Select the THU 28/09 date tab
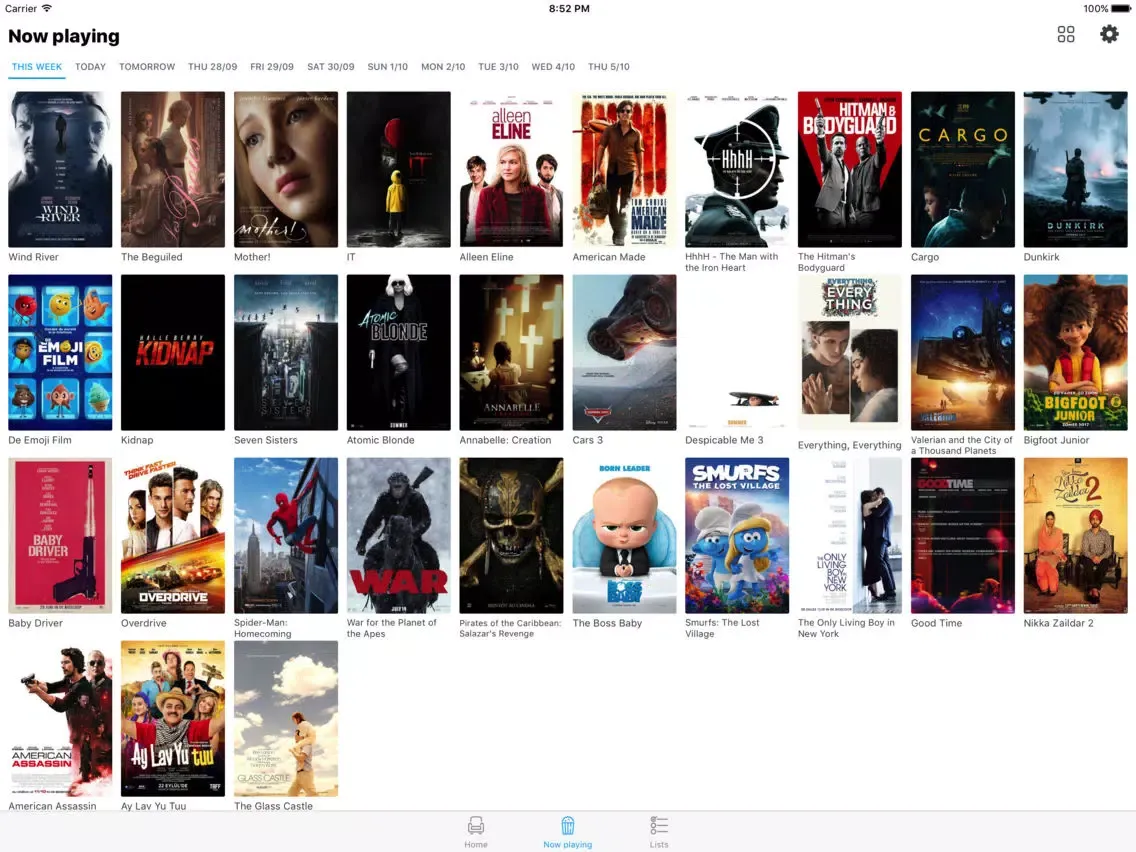Viewport: 1136px width, 852px height. point(212,67)
